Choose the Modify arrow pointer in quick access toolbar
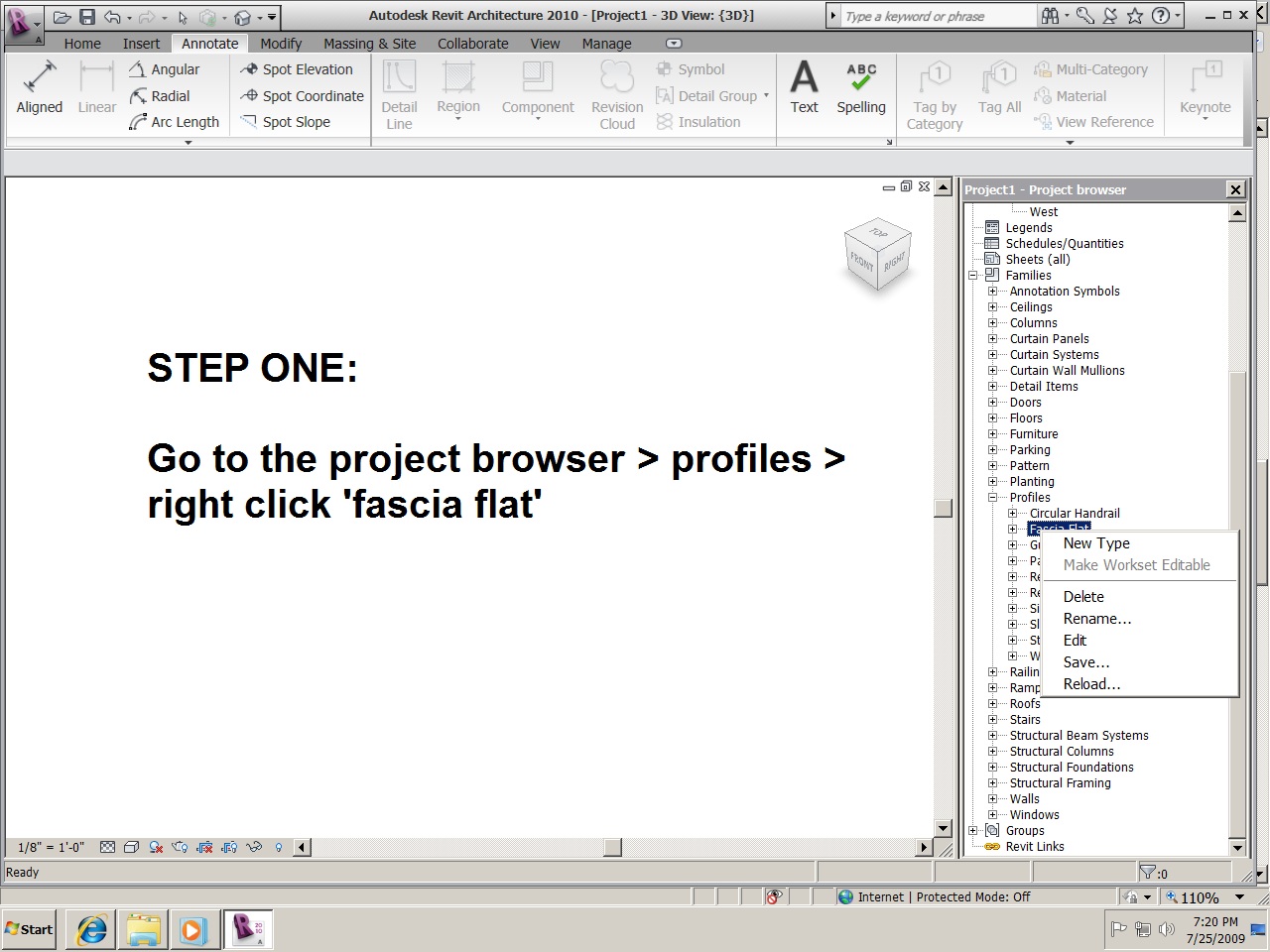1270x952 pixels. tap(183, 18)
